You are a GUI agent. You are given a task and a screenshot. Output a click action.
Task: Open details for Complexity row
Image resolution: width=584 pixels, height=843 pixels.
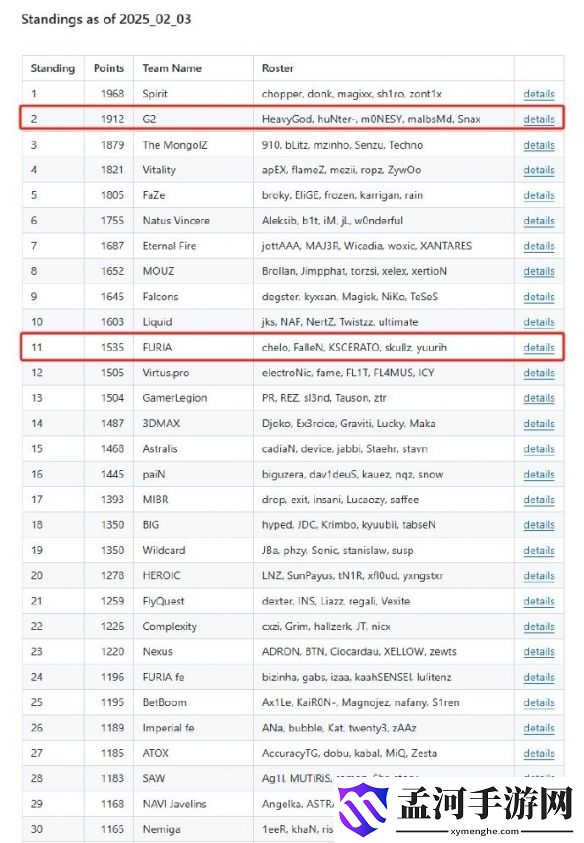coord(539,626)
